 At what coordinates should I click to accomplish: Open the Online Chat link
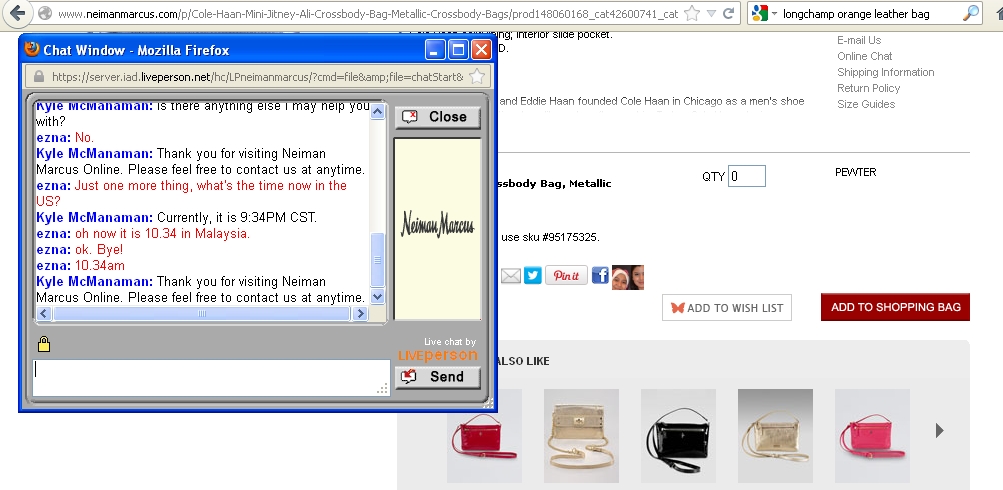[x=865, y=56]
